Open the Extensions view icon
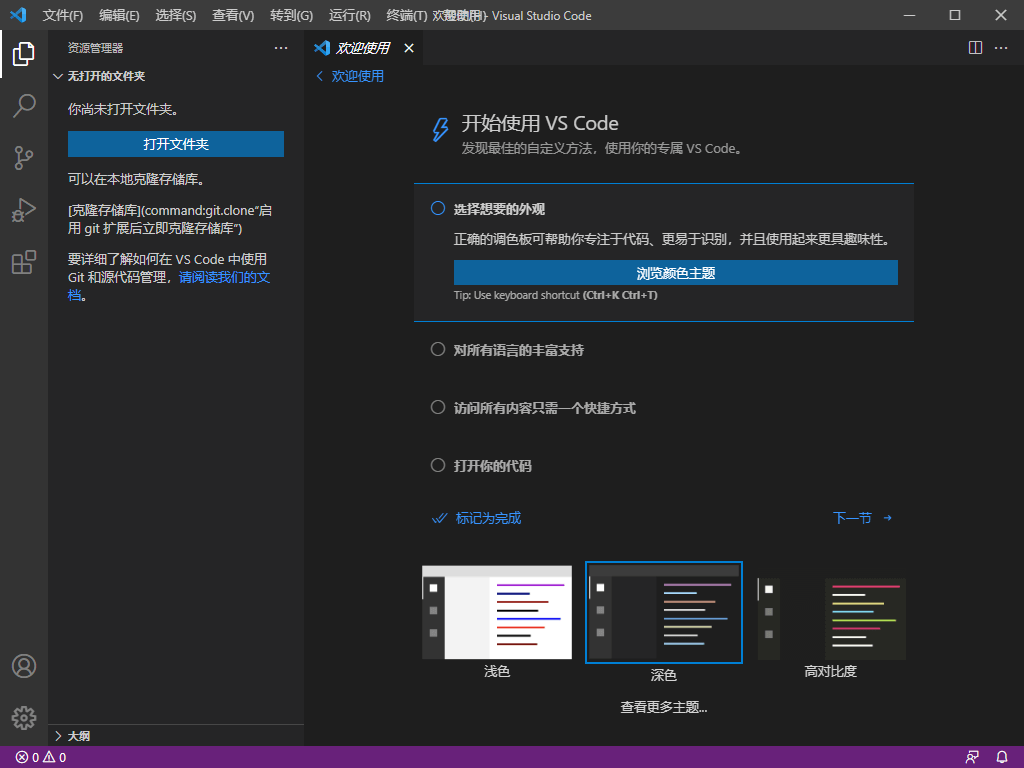The height and width of the screenshot is (768, 1024). [x=24, y=262]
